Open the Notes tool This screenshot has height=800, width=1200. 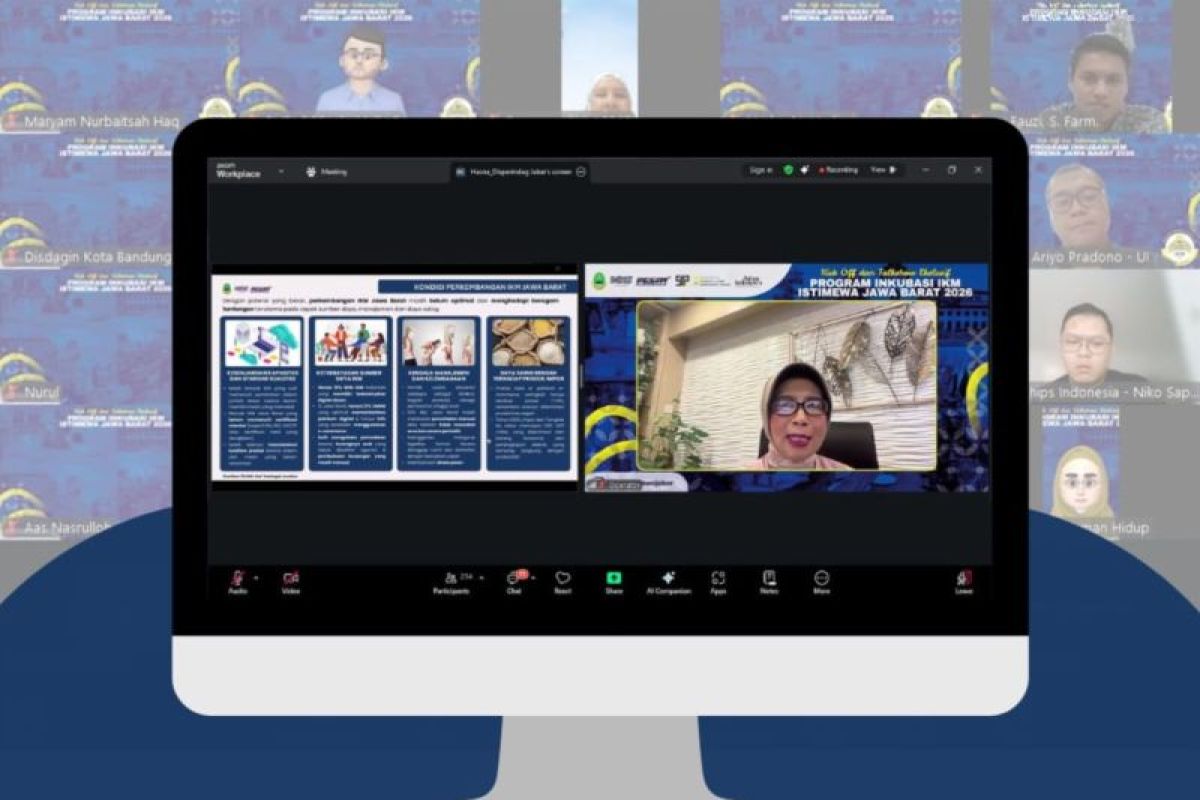click(769, 582)
